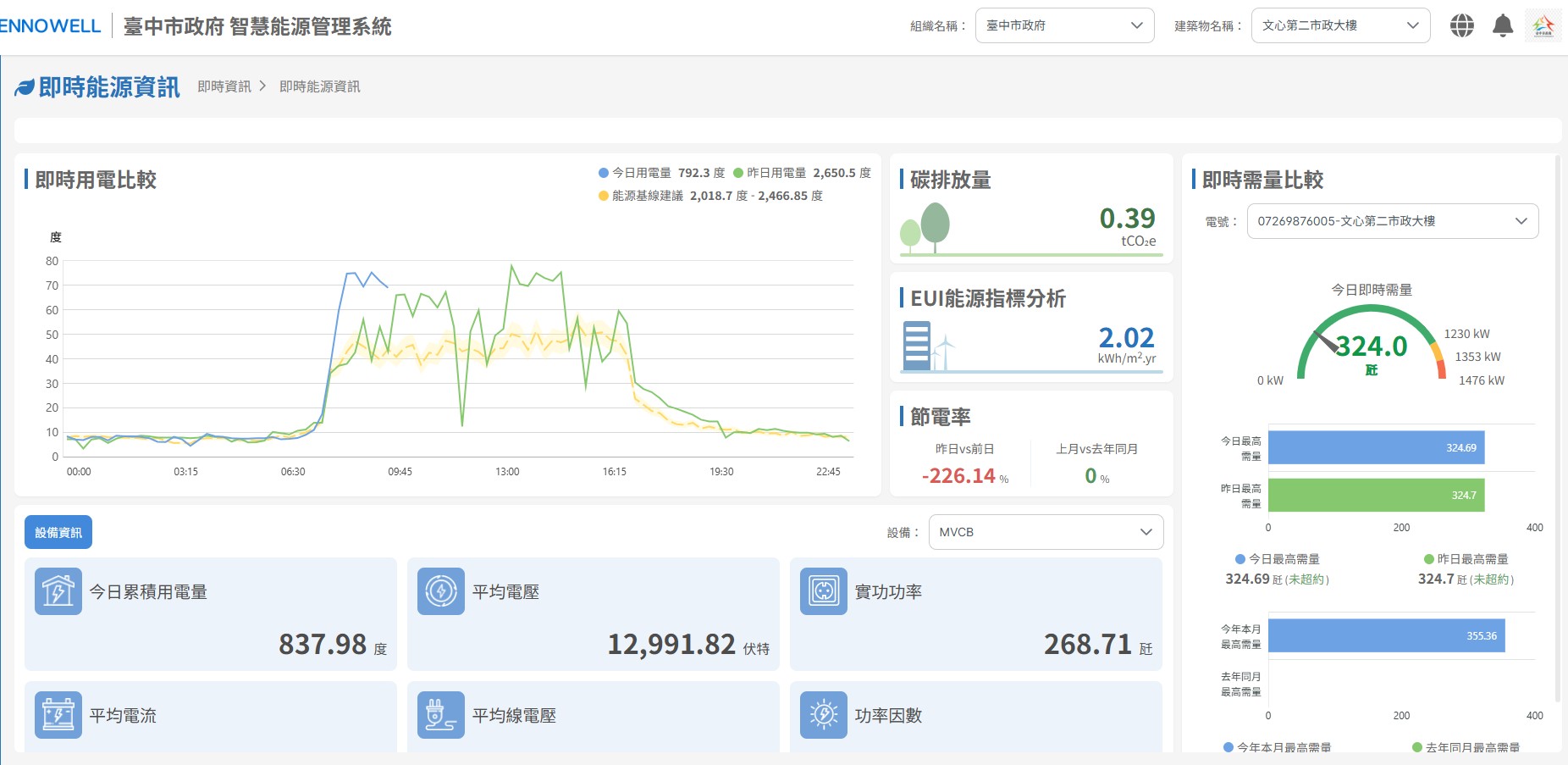Open the 設備 MVCB dropdown

1046,532
